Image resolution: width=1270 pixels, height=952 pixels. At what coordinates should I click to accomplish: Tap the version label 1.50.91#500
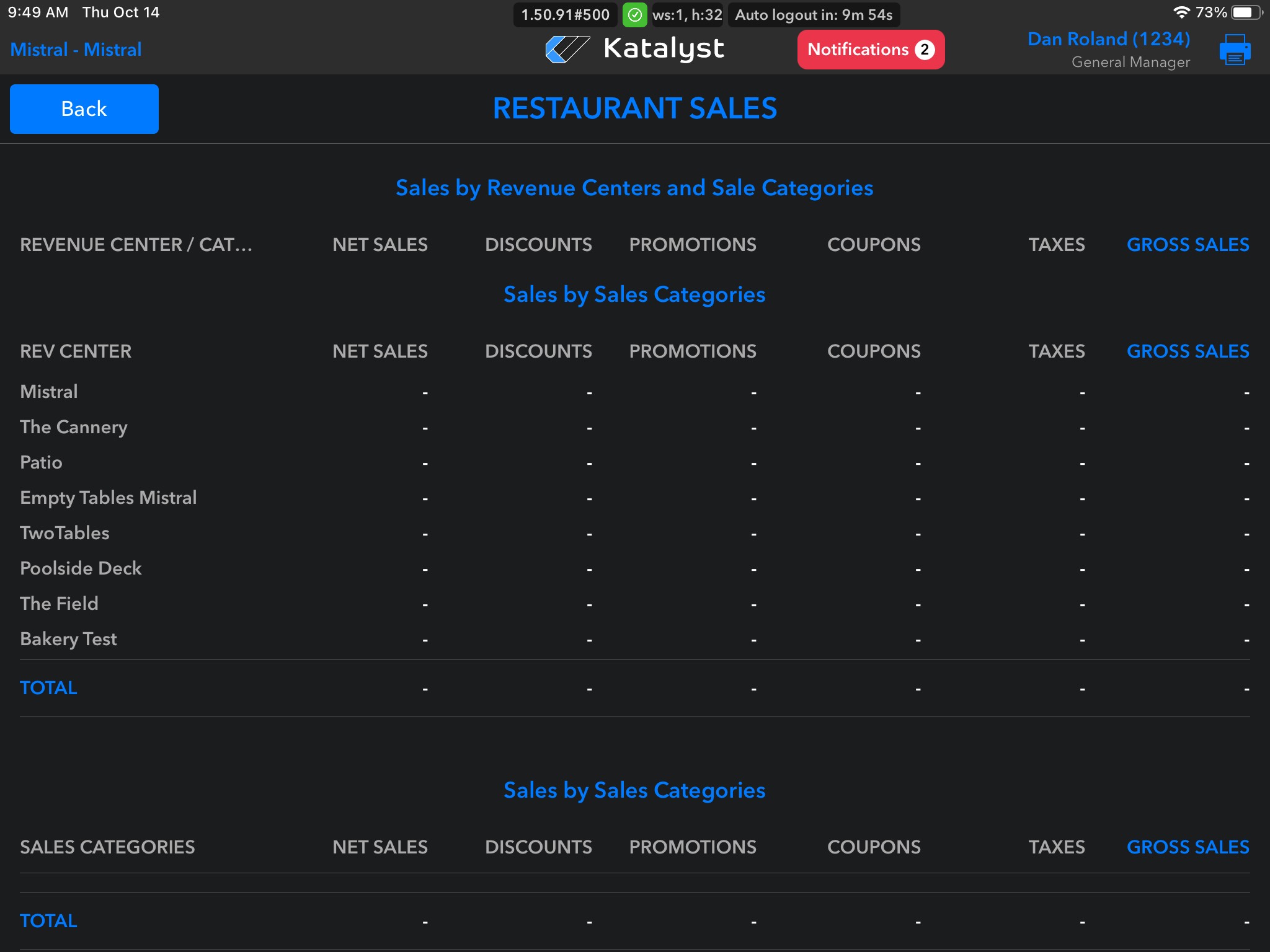[565, 15]
